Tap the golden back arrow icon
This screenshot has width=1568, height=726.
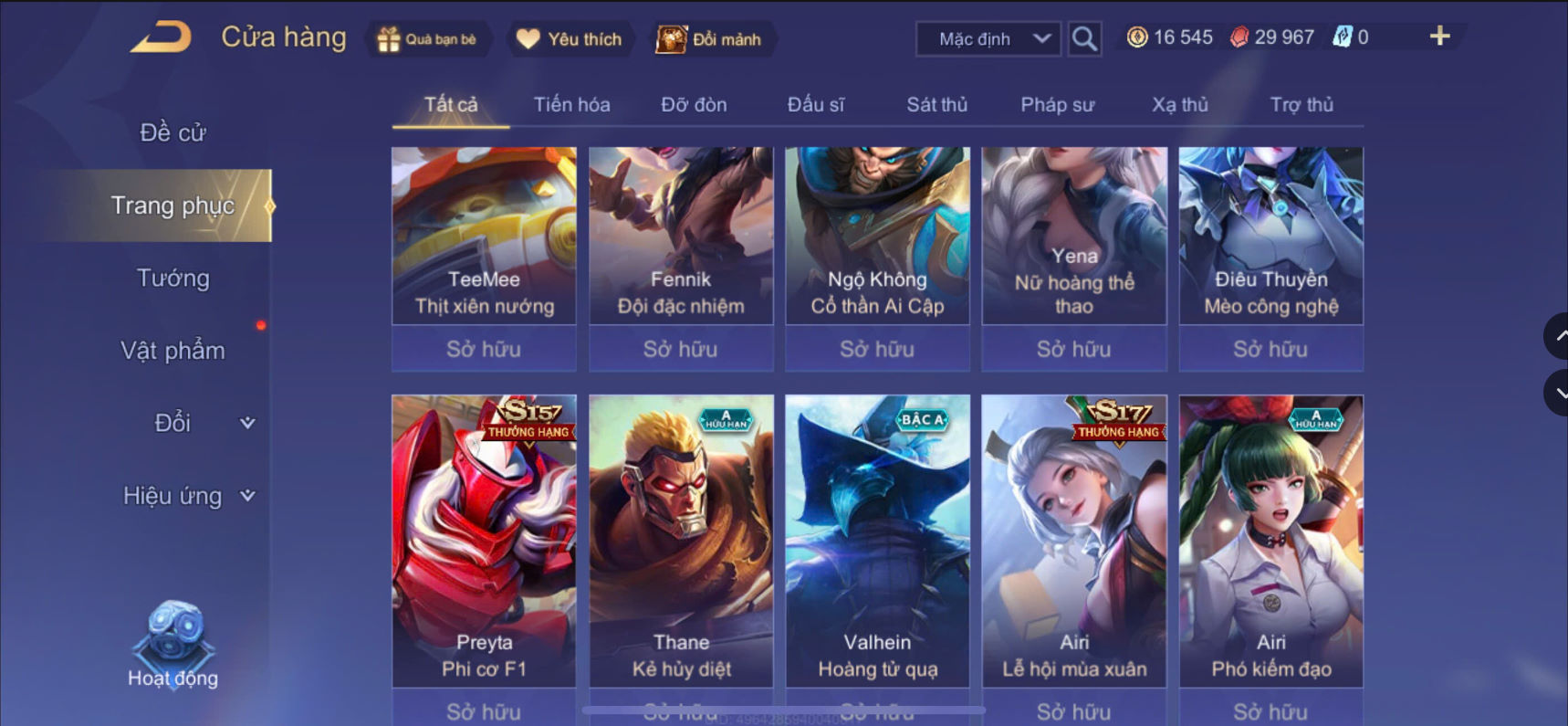click(161, 37)
